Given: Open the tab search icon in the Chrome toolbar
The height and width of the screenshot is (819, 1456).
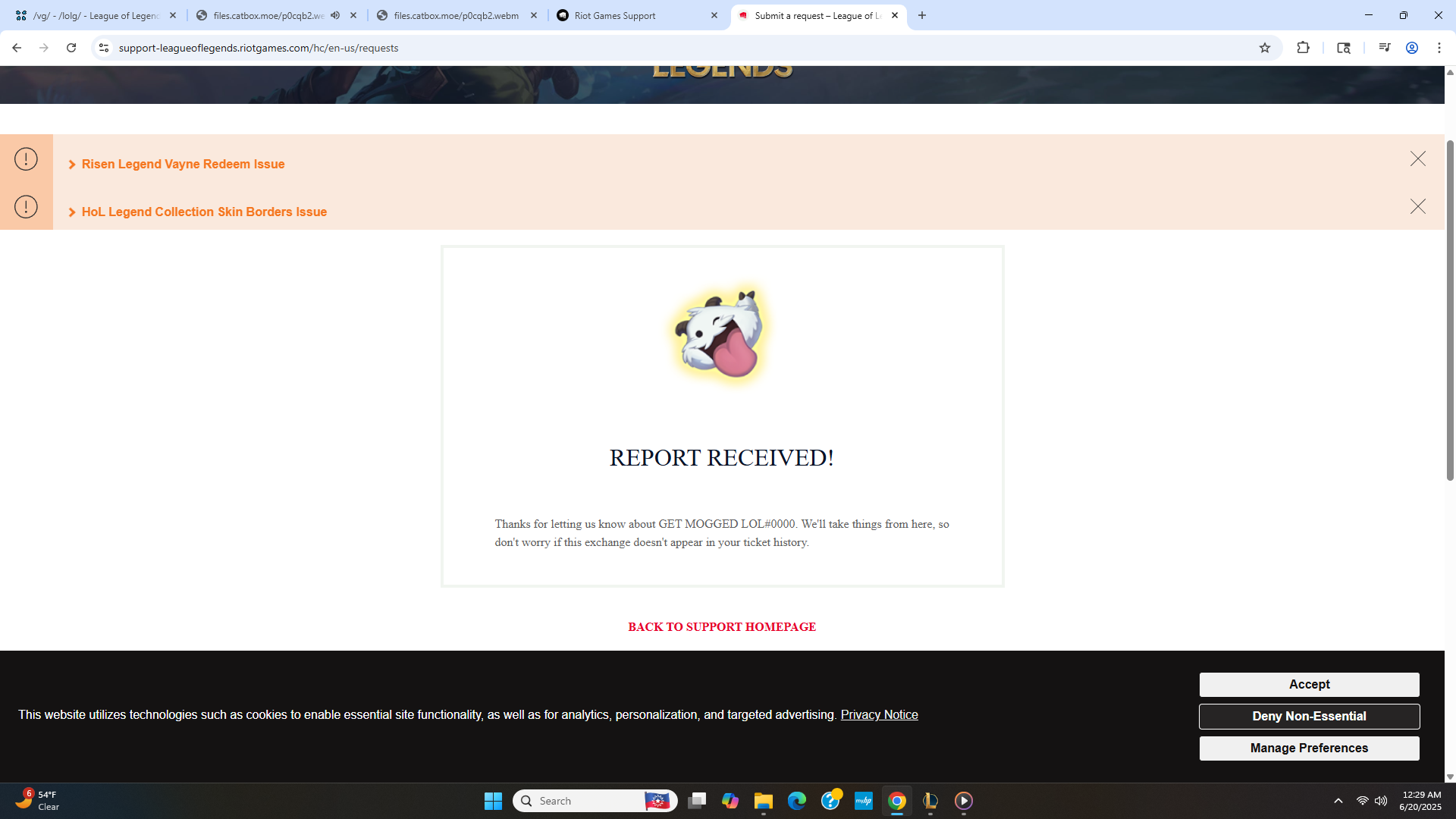Looking at the screenshot, I should (1344, 48).
